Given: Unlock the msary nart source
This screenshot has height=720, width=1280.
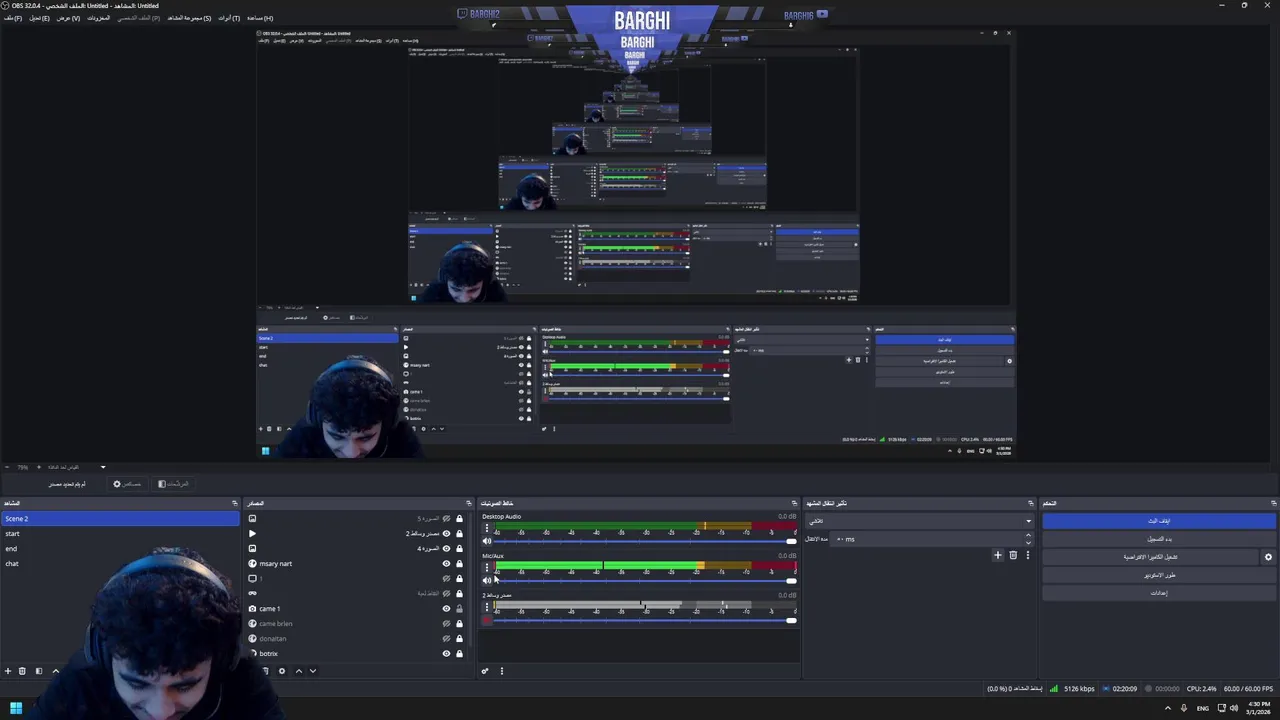Looking at the screenshot, I should (459, 563).
